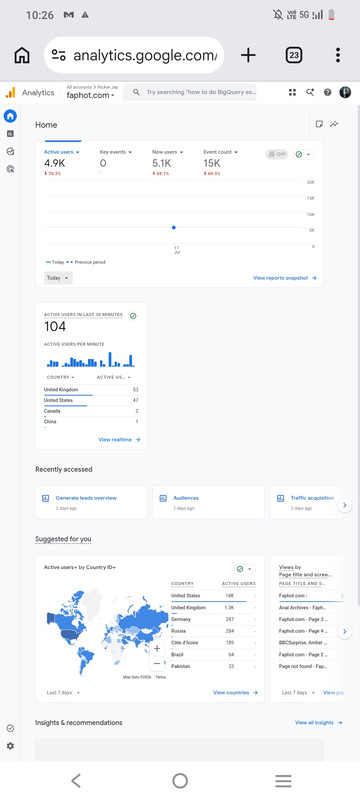Open the map card green check dropdown
The width and height of the screenshot is (360, 800).
tap(245, 569)
